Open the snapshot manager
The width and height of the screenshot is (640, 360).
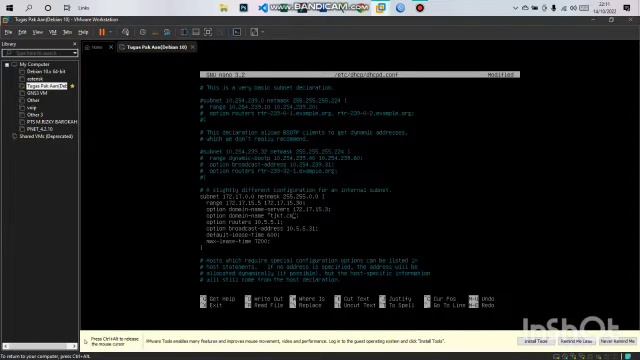167,32
